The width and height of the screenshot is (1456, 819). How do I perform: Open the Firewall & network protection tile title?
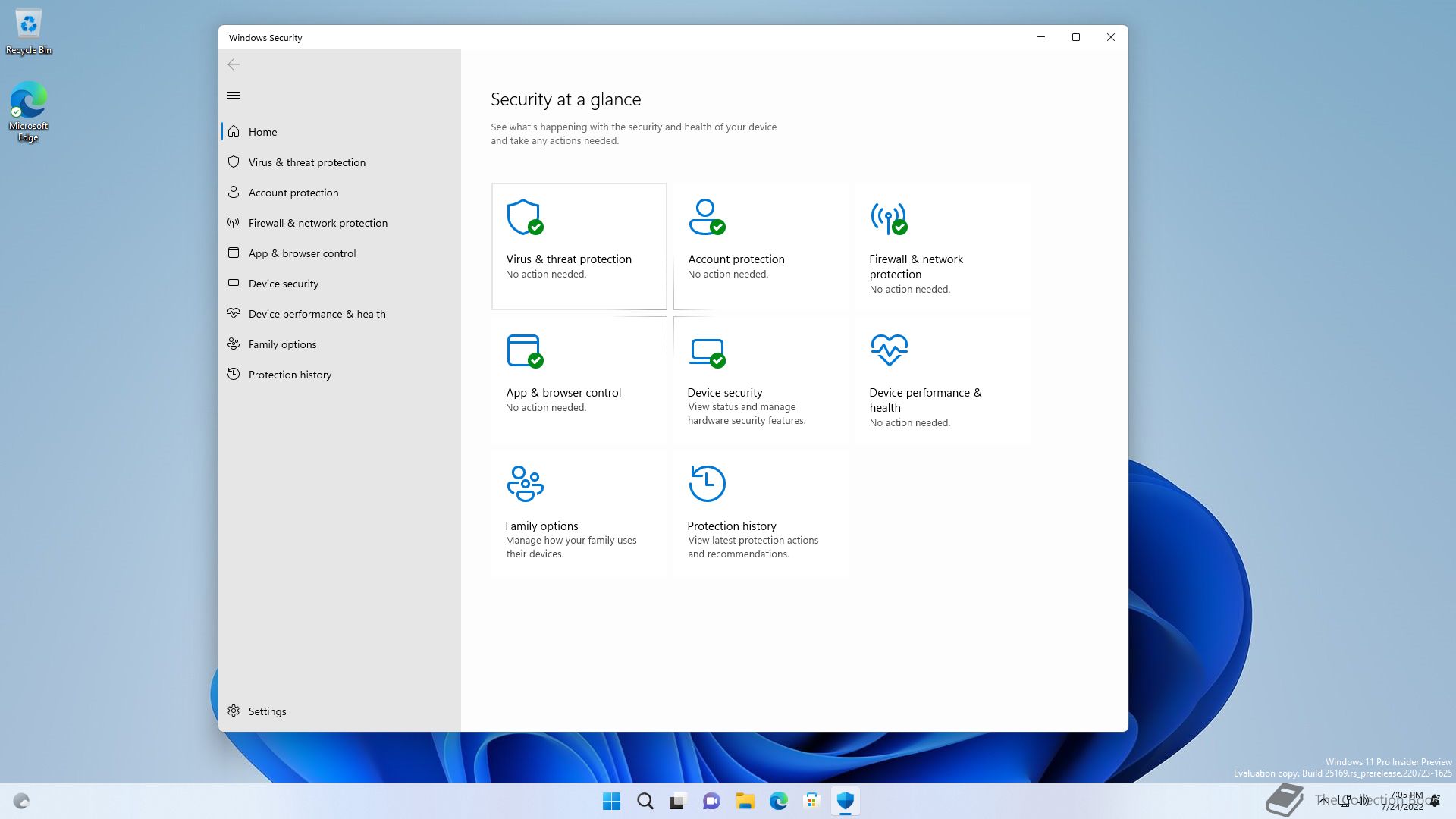pyautogui.click(x=916, y=266)
